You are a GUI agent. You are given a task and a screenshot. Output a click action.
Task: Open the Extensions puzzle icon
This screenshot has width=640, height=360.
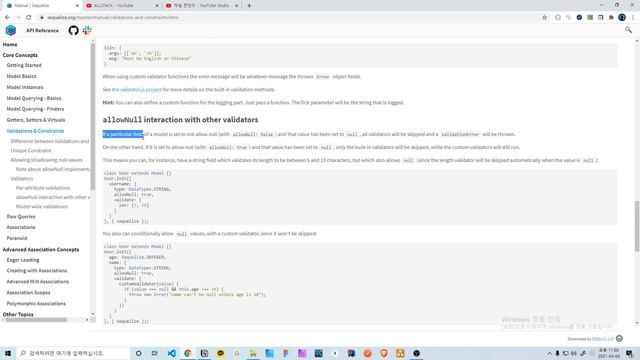point(611,18)
